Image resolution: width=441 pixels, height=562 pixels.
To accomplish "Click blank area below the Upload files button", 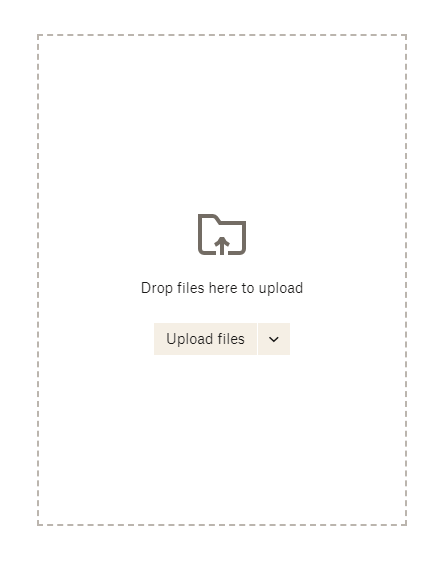I will pos(222,437).
